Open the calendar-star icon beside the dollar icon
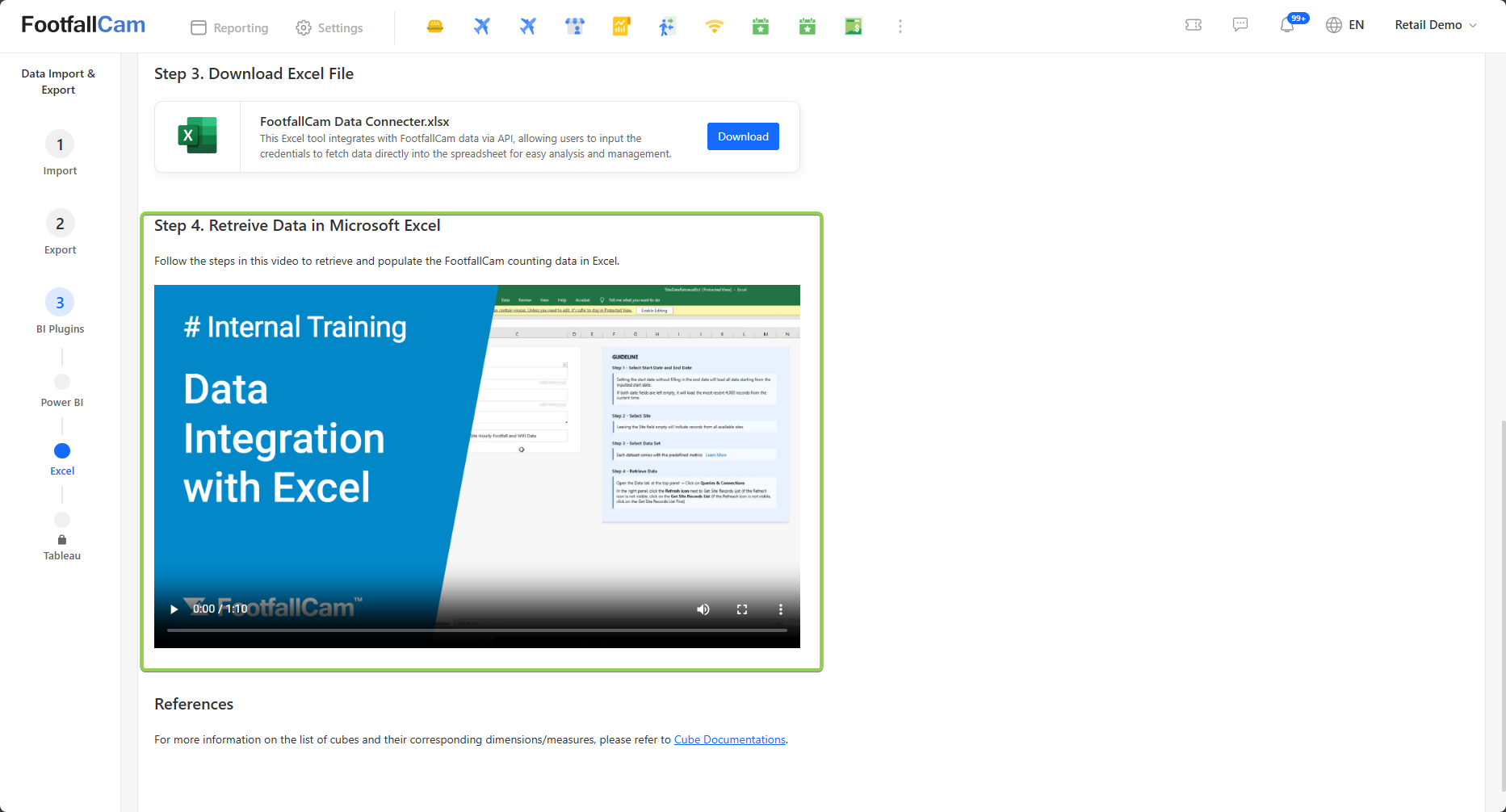The width and height of the screenshot is (1506, 812). (808, 27)
